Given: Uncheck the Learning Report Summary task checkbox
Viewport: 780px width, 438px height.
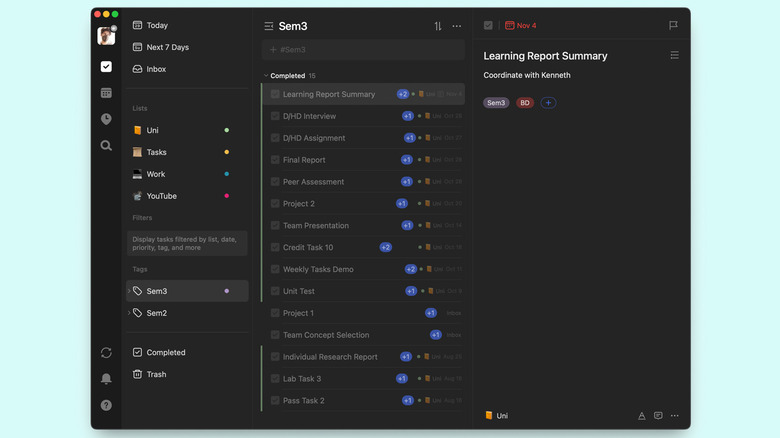Looking at the screenshot, I should tap(275, 94).
